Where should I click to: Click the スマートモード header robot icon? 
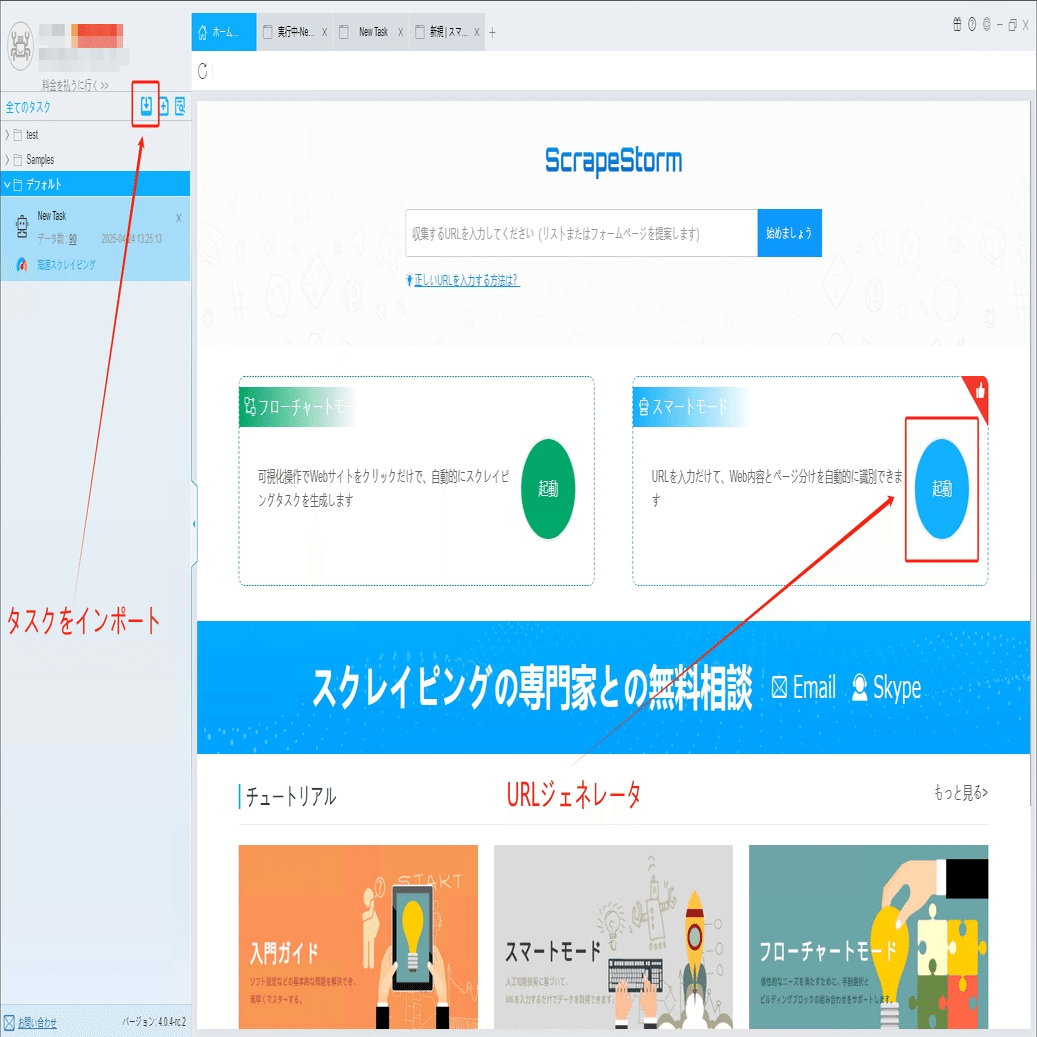pyautogui.click(x=643, y=406)
